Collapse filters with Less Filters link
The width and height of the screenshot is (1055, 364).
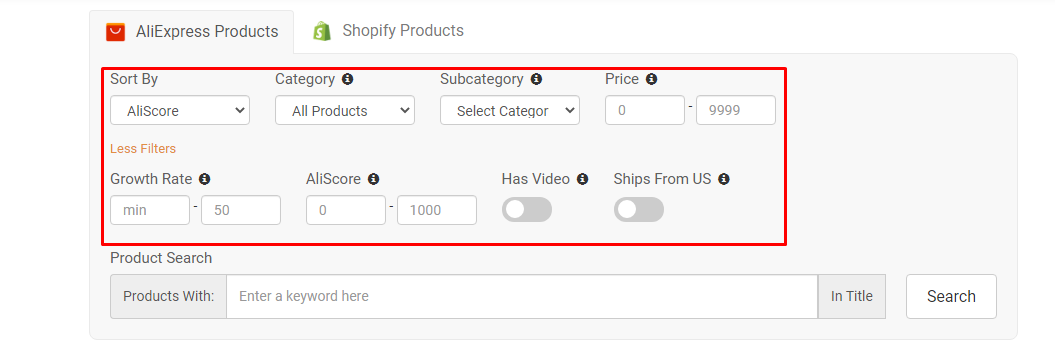click(x=143, y=149)
